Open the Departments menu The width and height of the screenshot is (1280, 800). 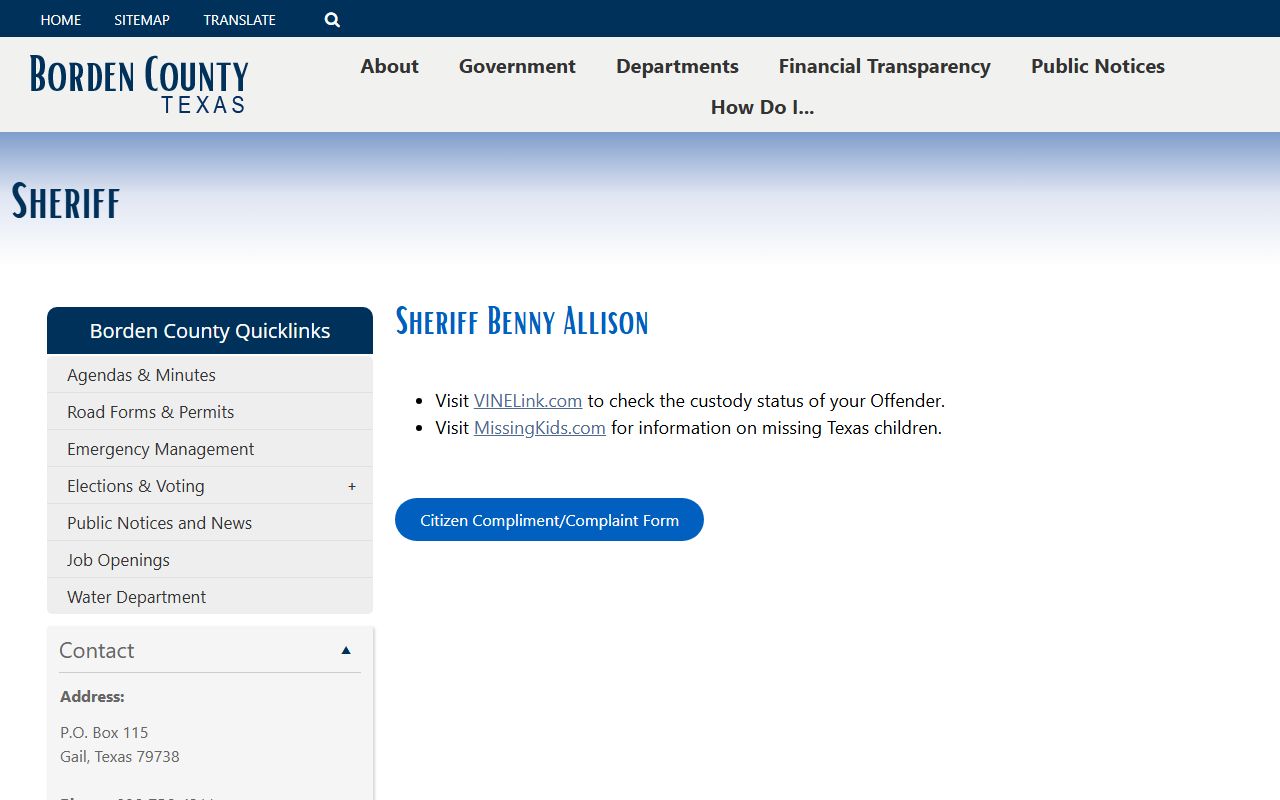[x=677, y=66]
